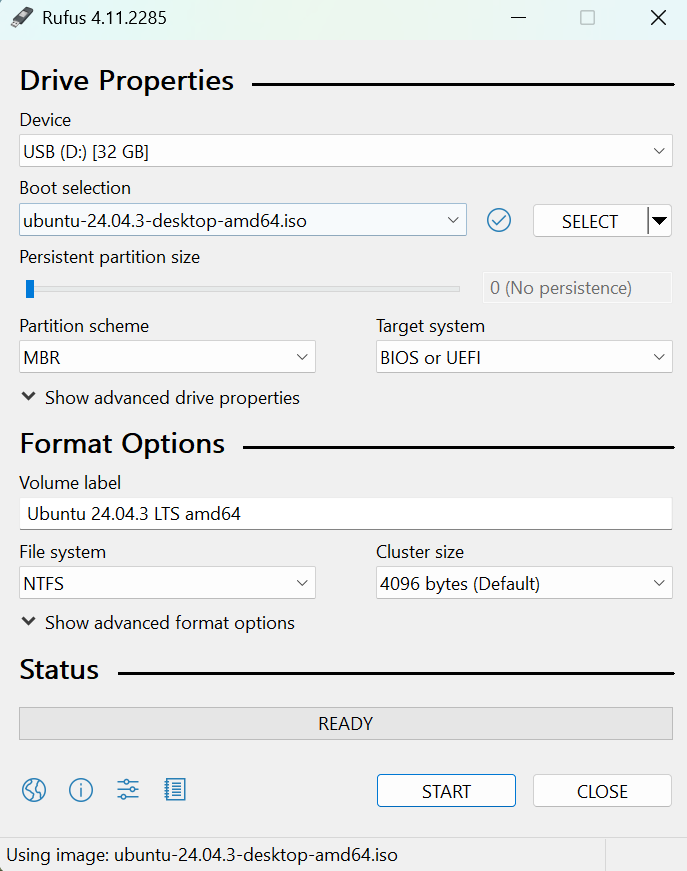Click the checksum checkmark icon
687x871 pixels.
tap(499, 221)
